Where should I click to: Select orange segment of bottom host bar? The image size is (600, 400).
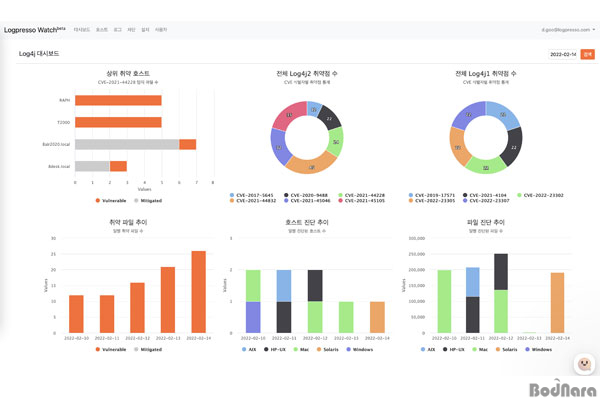coord(118,166)
